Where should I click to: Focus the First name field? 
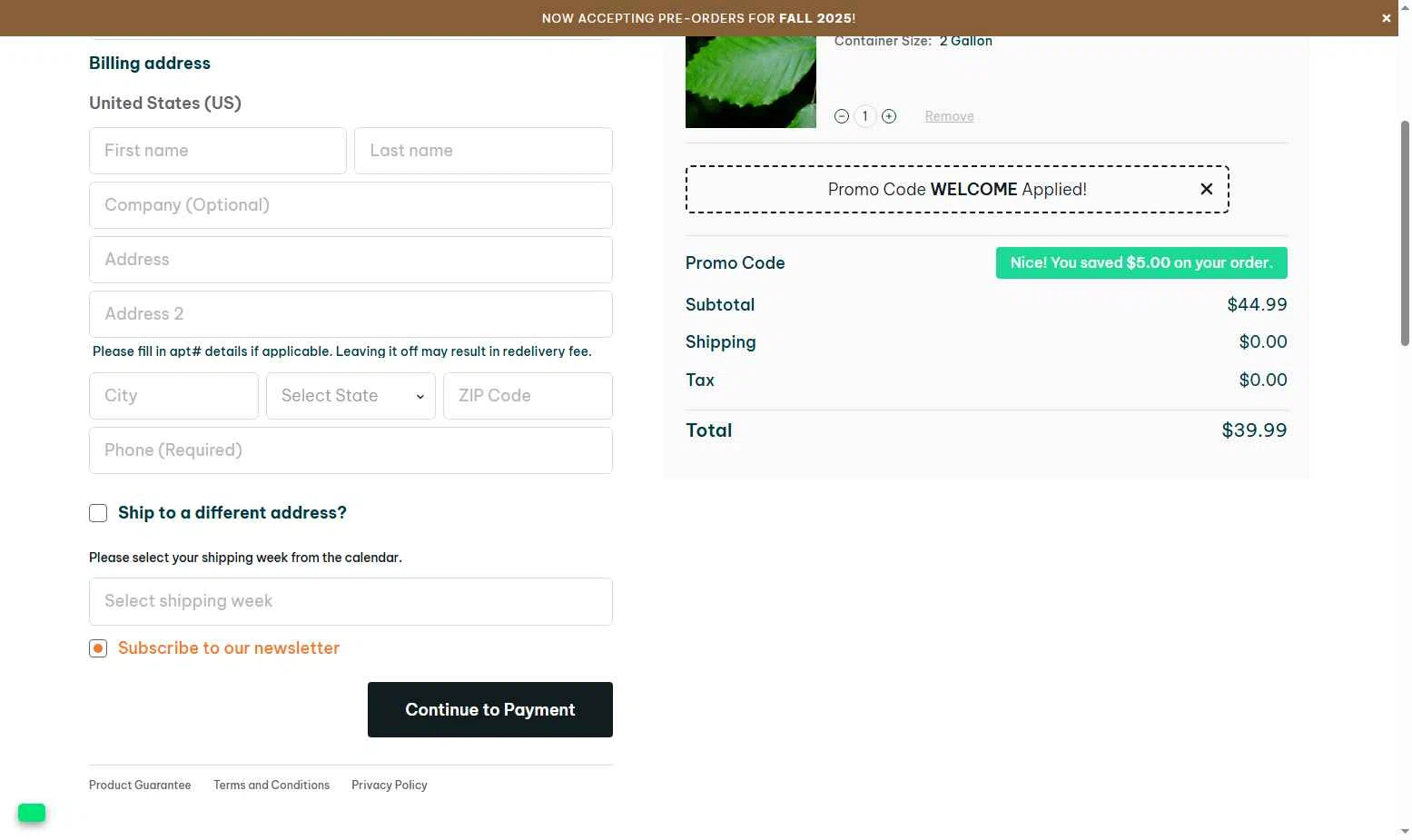tap(218, 151)
